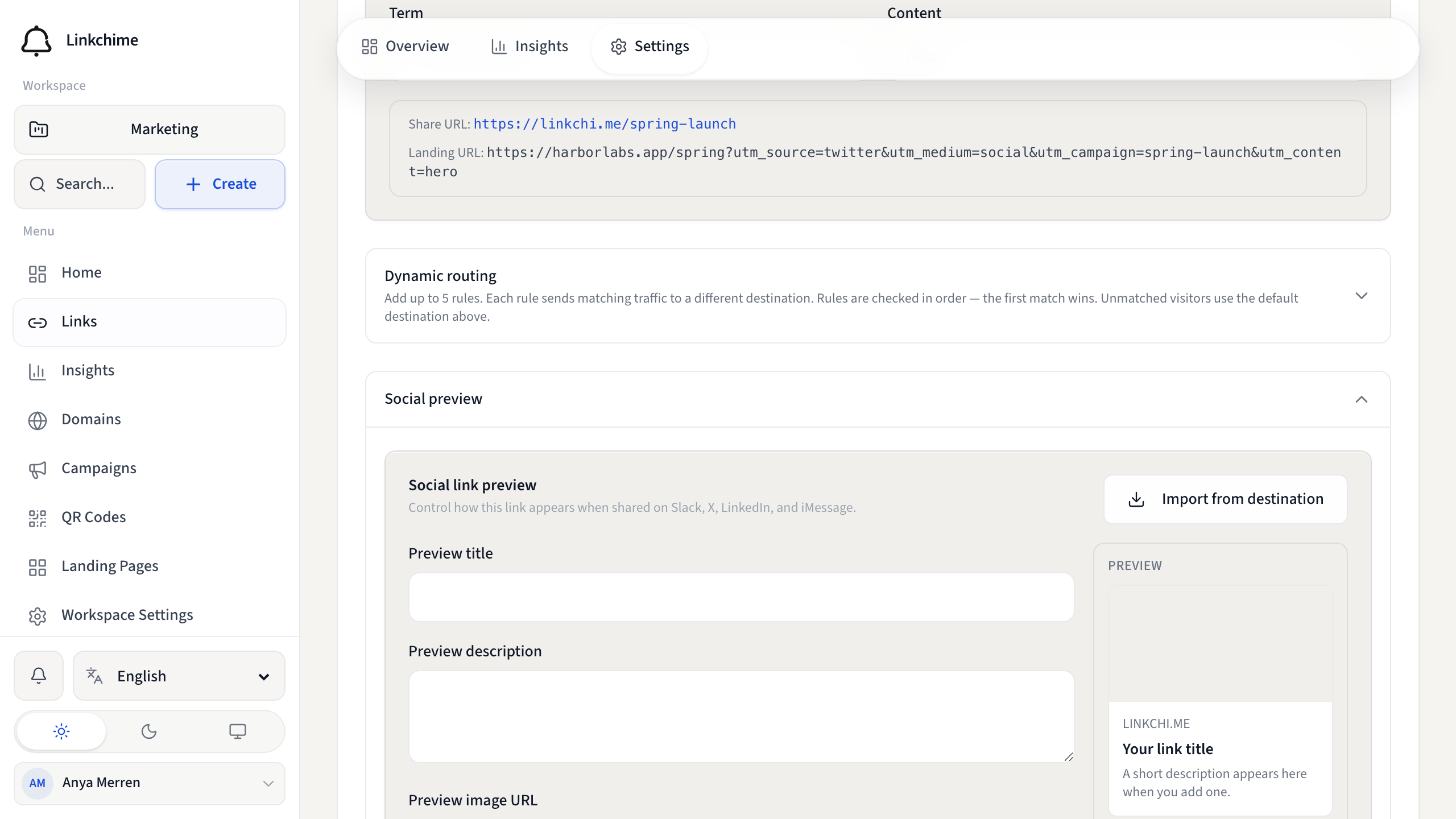Click the Home grid icon

point(38,274)
